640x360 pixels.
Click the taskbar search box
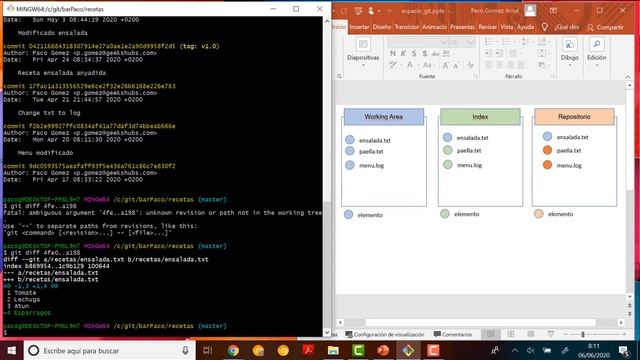(x=109, y=350)
